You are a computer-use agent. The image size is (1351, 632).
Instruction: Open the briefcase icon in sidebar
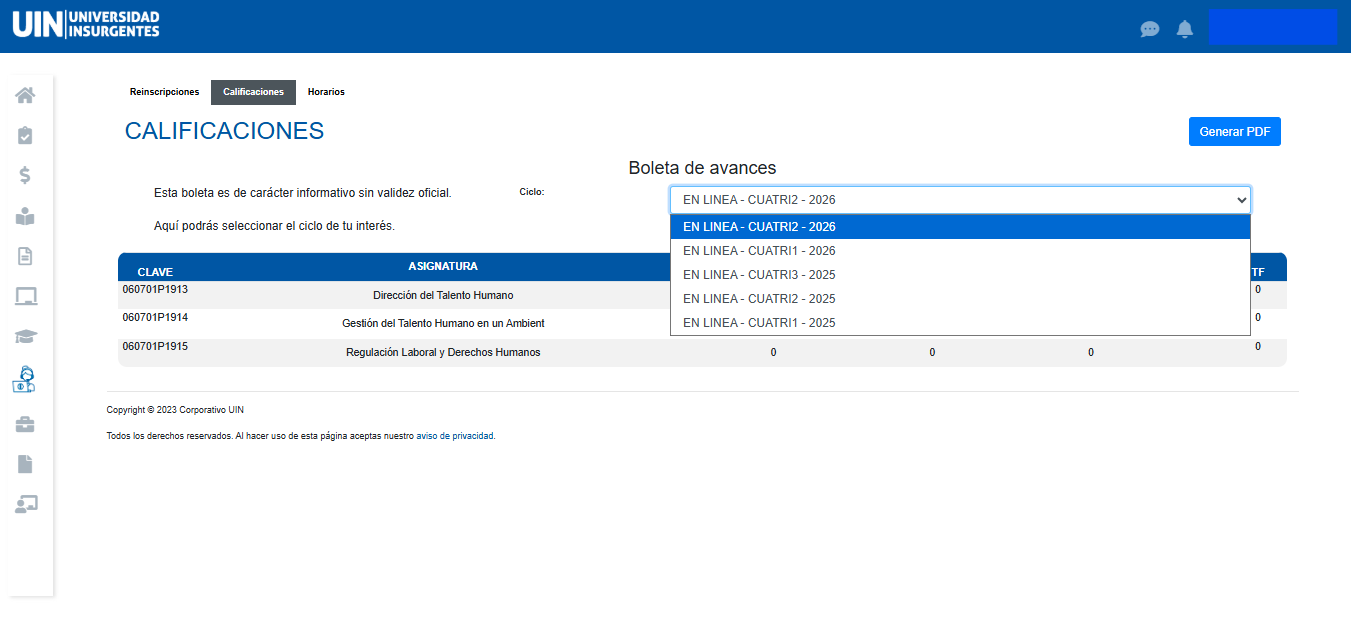[25, 424]
